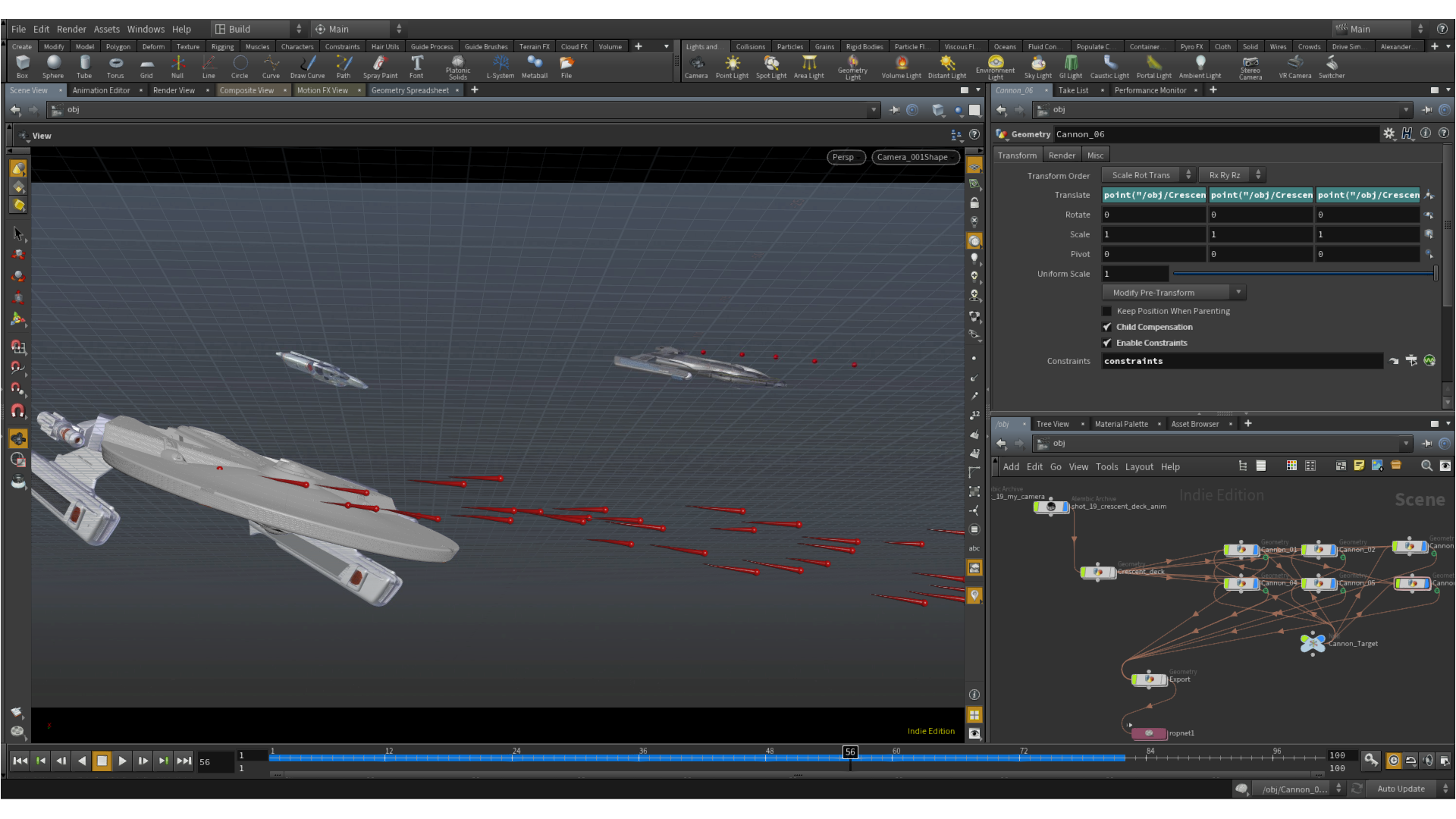Adjust the Uniform Scale slider
Screen dimensions: 1456x819
point(1303,274)
